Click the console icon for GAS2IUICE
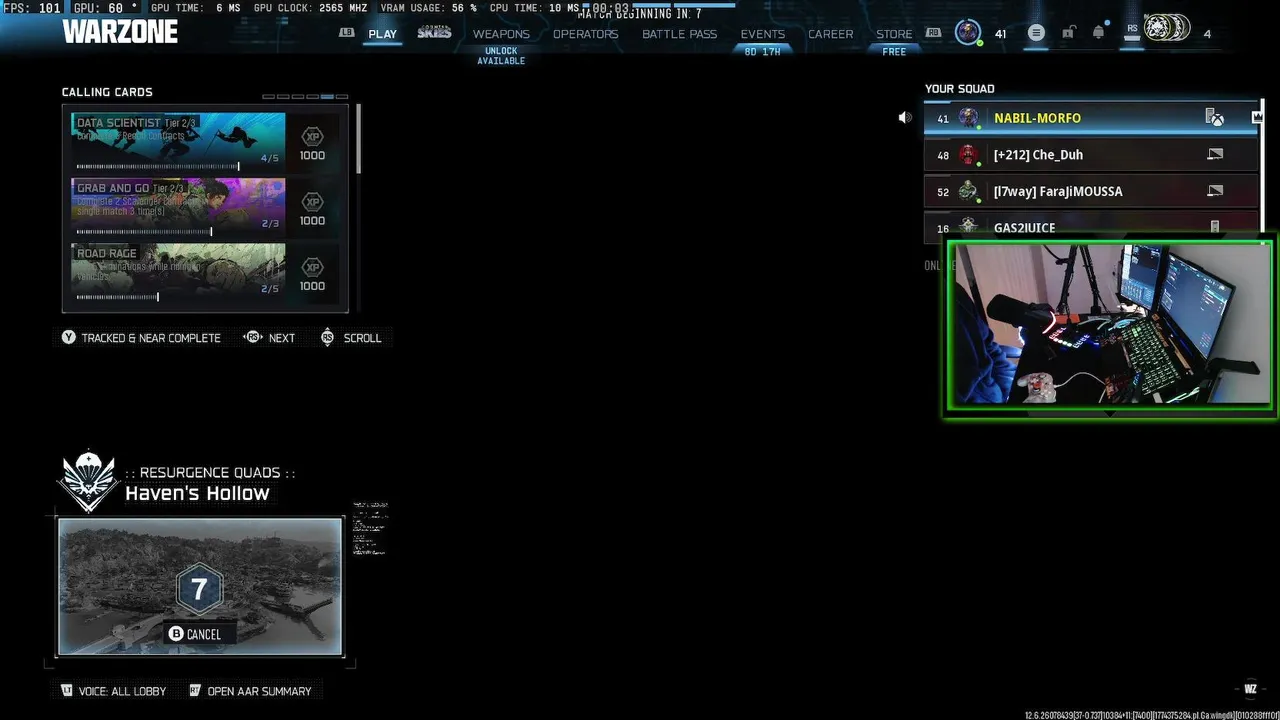 (x=1215, y=227)
